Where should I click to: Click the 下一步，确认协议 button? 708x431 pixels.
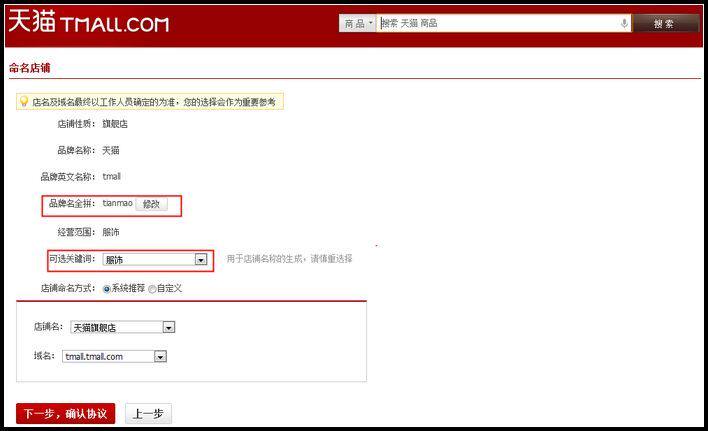65,413
